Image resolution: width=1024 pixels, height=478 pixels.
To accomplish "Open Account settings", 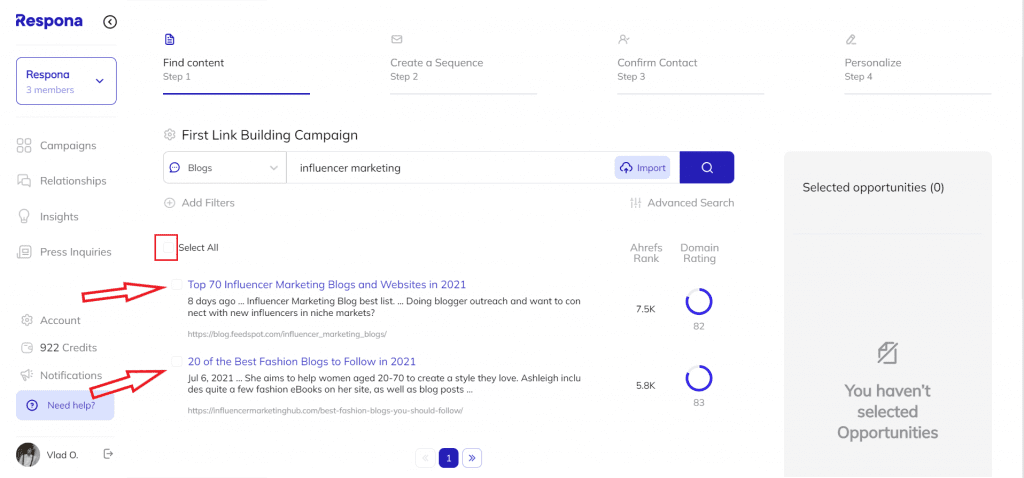I will coord(60,321).
